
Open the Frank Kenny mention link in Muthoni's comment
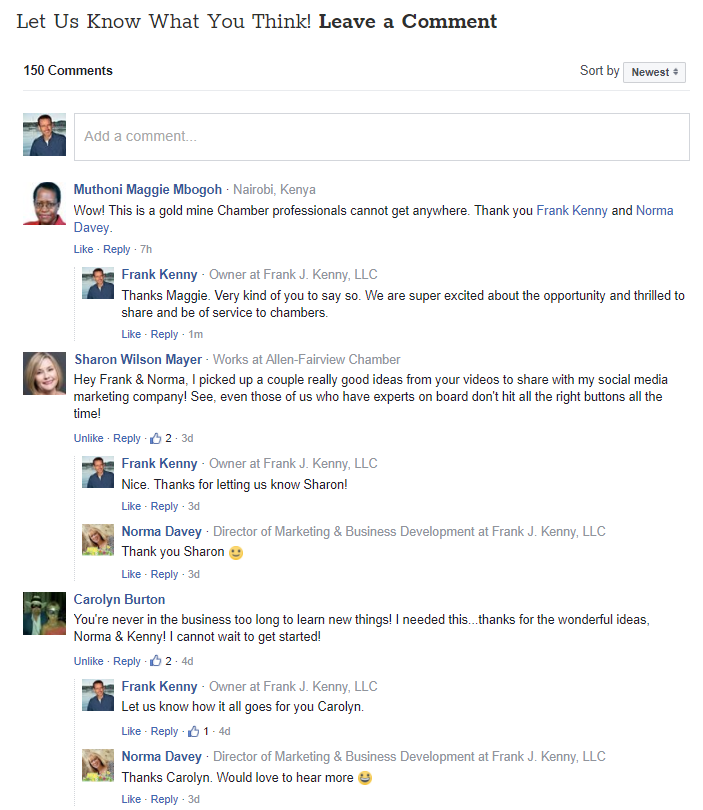pos(572,211)
